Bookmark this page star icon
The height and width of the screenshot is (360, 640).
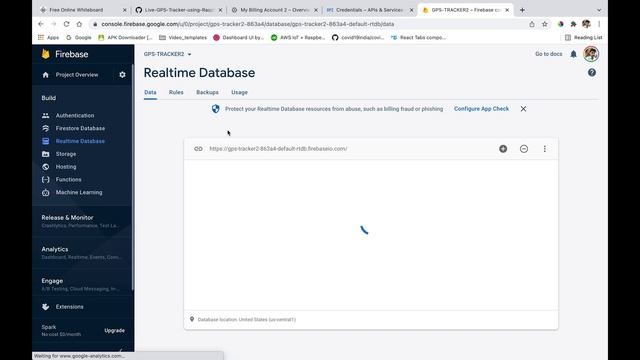(x=544, y=24)
